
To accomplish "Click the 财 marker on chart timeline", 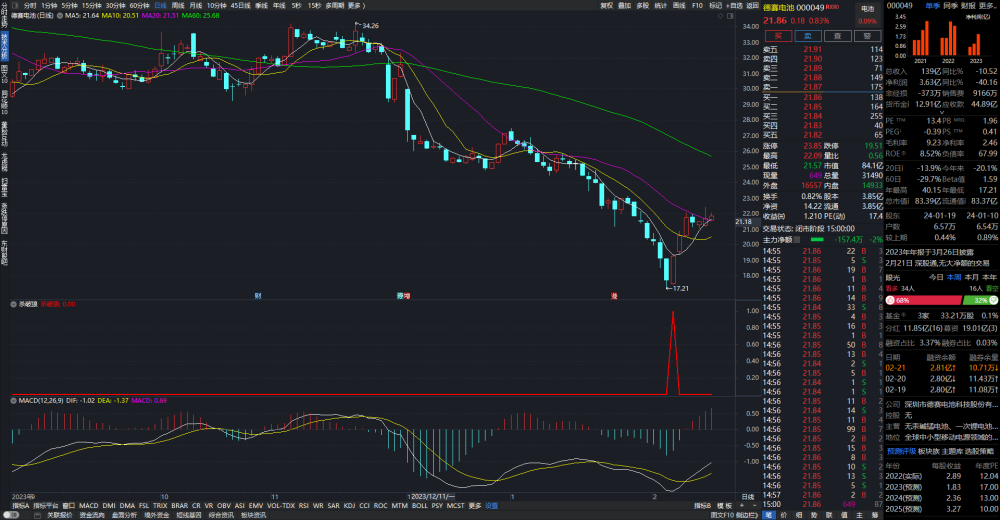I will pos(258,296).
